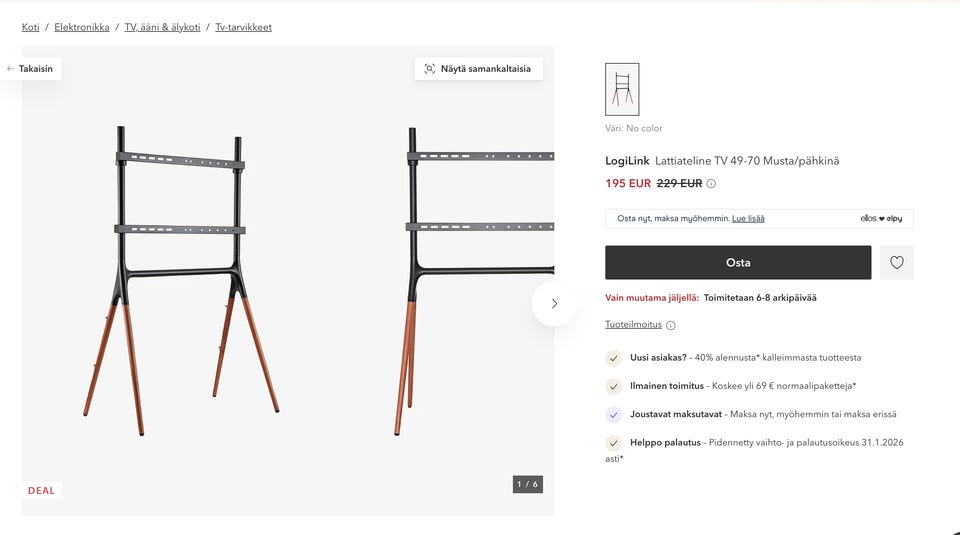Go to Koti breadcrumb

click(31, 27)
